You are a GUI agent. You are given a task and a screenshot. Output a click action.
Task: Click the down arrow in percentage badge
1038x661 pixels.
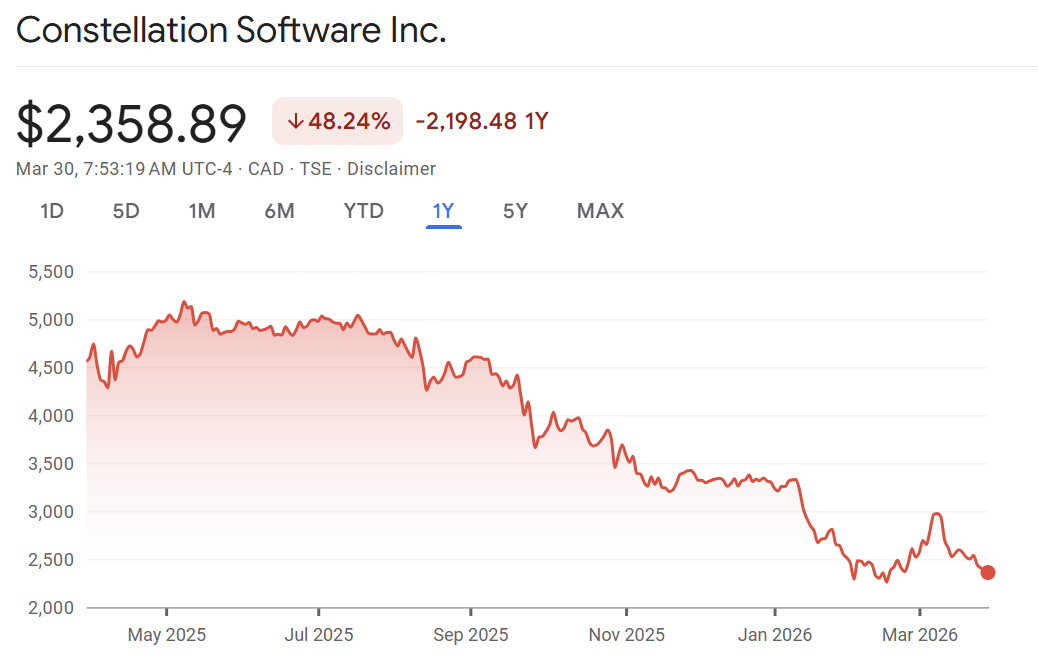point(295,122)
